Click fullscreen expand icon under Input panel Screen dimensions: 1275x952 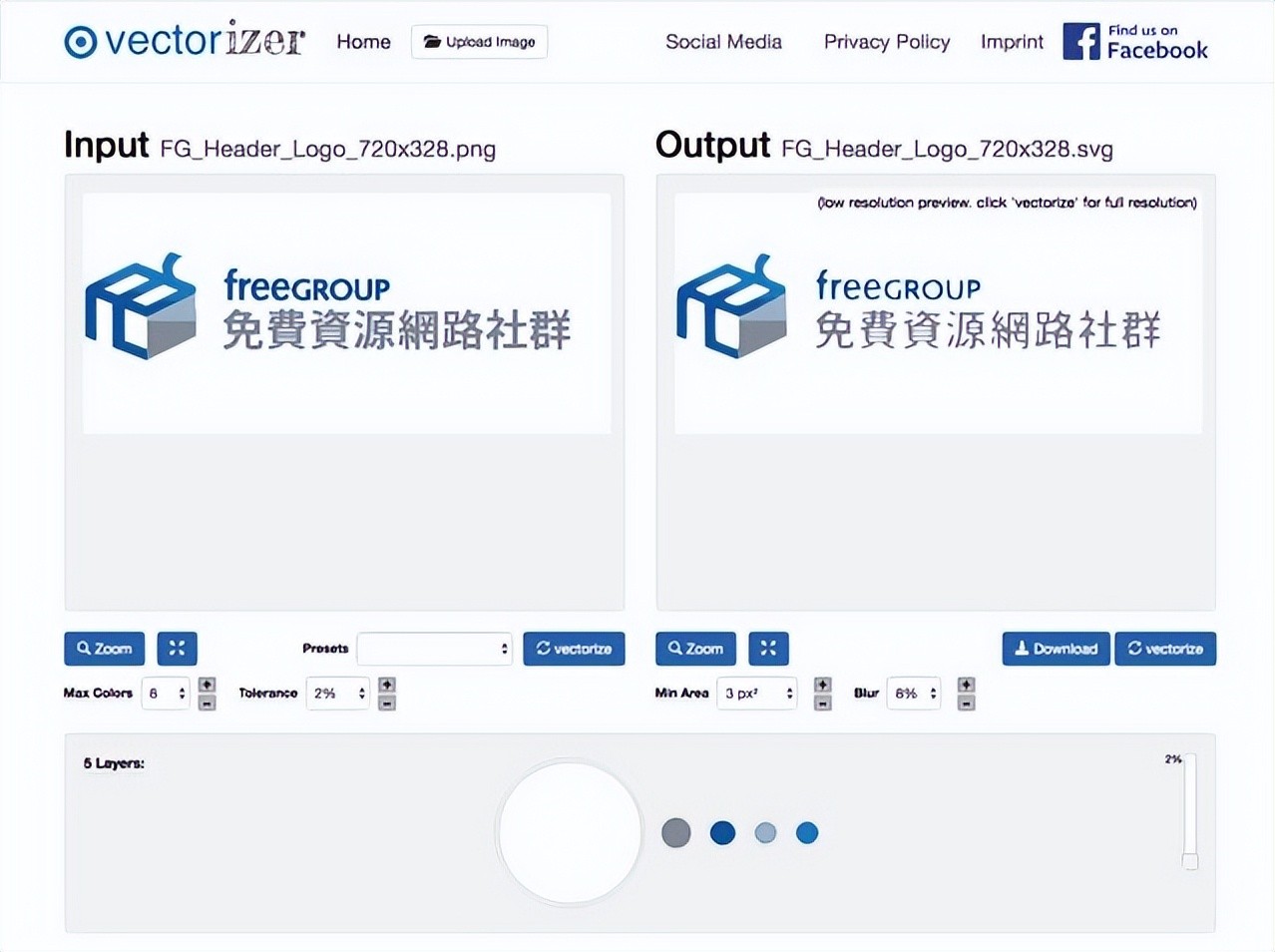177,649
